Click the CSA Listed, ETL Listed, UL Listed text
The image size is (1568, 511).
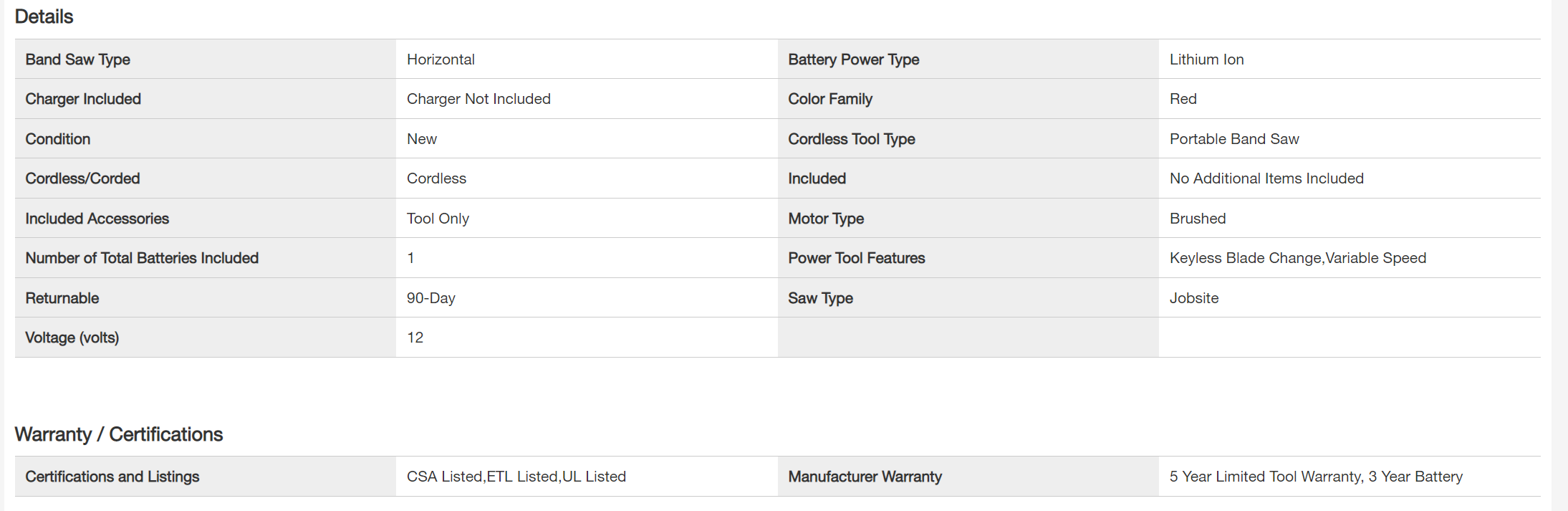pyautogui.click(x=516, y=477)
